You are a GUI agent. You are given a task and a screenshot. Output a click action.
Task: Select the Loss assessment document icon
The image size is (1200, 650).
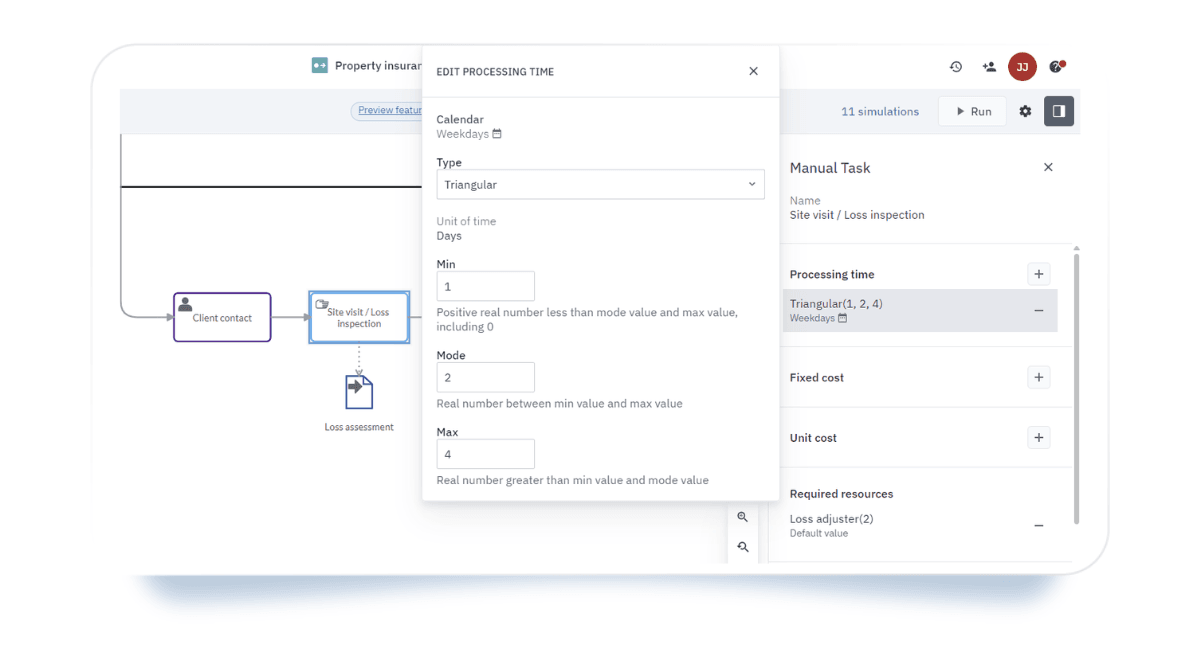359,392
